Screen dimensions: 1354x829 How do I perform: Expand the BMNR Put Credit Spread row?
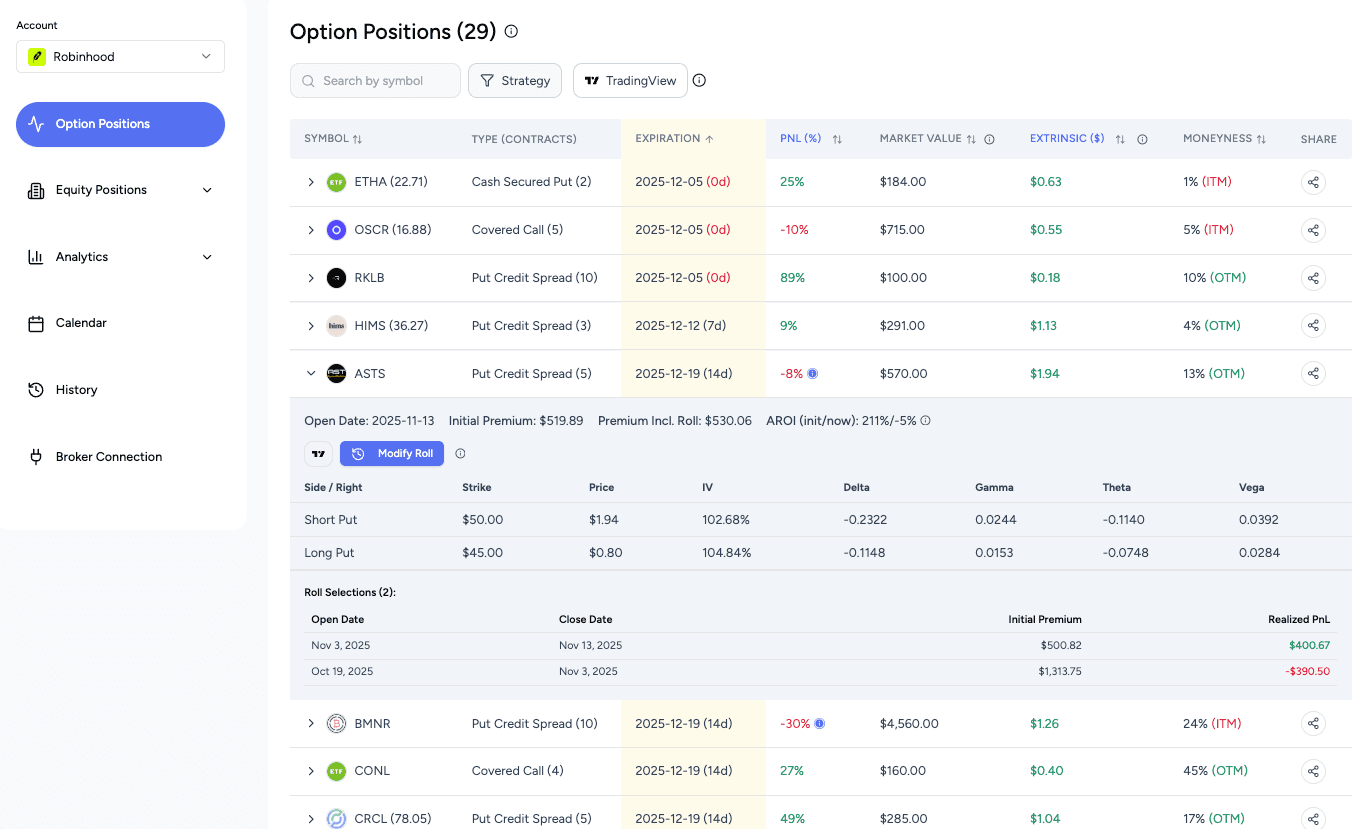coord(310,723)
